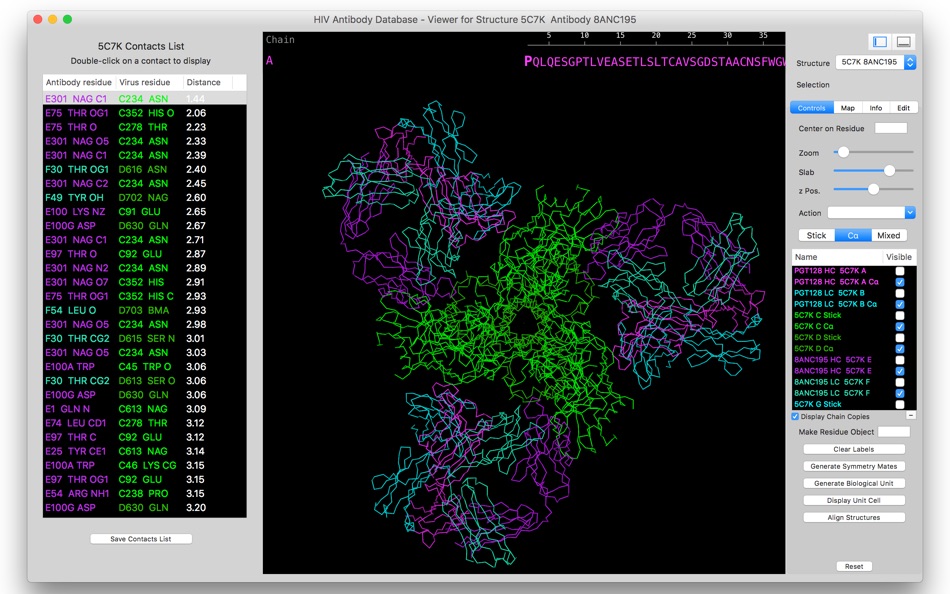
Task: Toggle the left sidebar panel view icon
Action: coord(880,42)
